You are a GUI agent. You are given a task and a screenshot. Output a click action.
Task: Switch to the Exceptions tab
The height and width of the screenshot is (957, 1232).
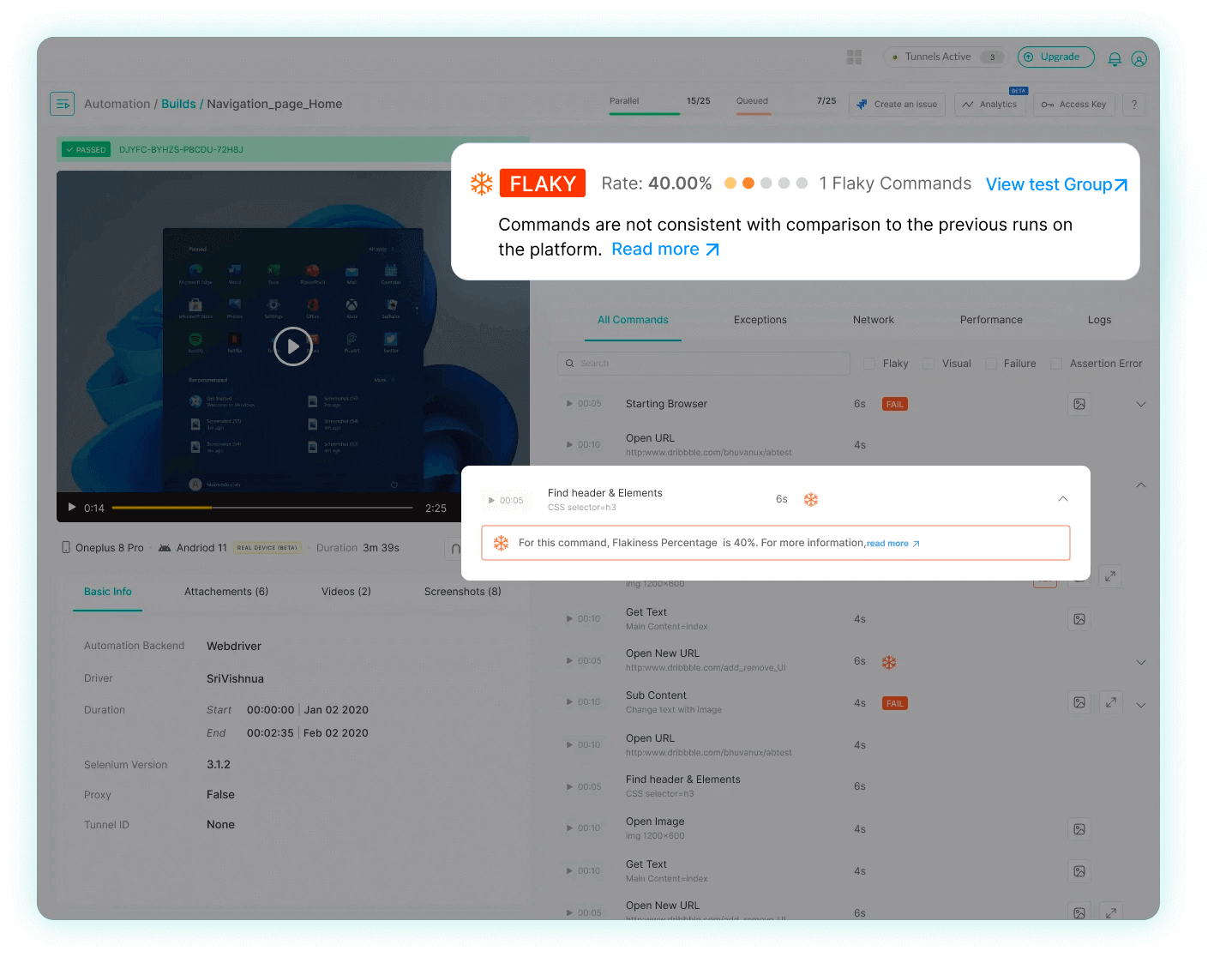(760, 319)
